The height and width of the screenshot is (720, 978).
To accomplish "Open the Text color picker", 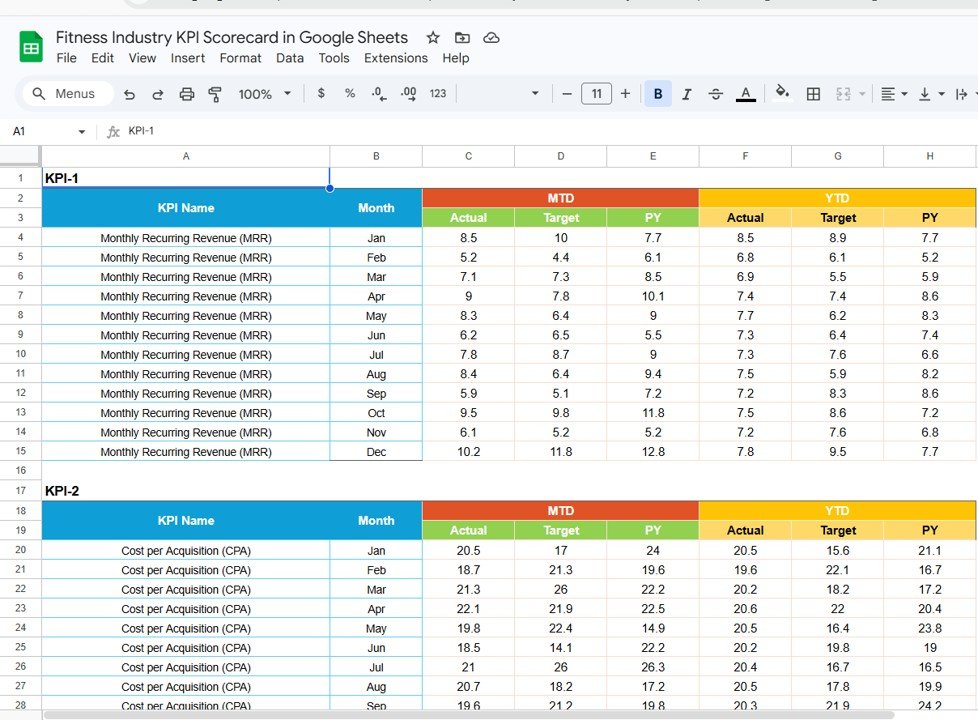I will click(745, 93).
